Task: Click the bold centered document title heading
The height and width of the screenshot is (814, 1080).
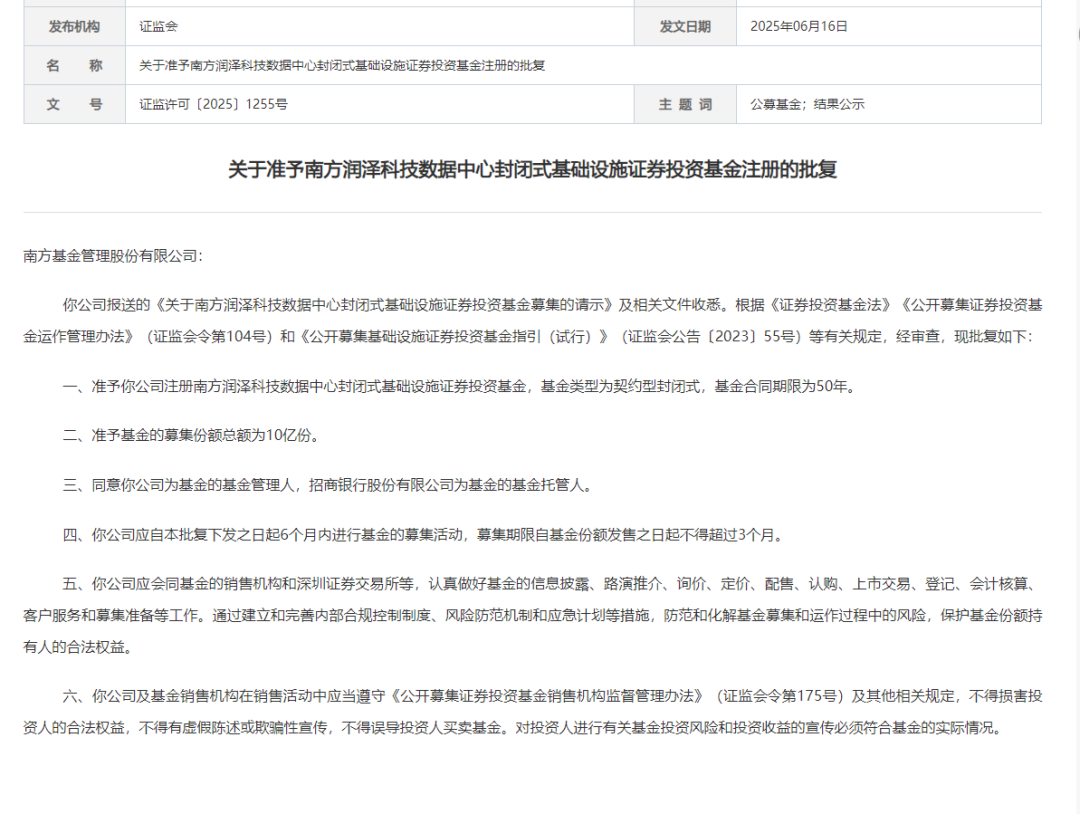Action: click(x=532, y=169)
